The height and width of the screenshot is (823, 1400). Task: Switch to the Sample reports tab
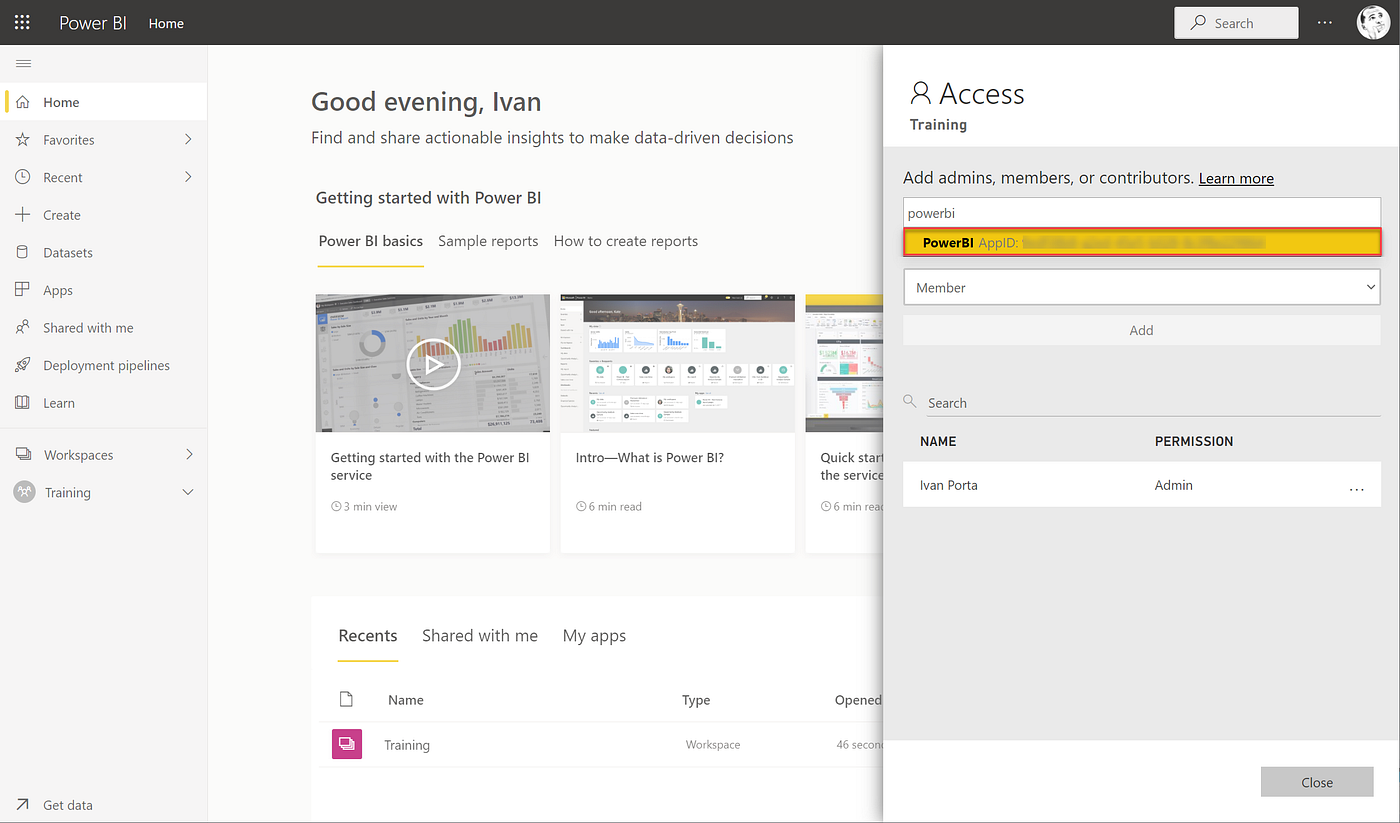(488, 240)
